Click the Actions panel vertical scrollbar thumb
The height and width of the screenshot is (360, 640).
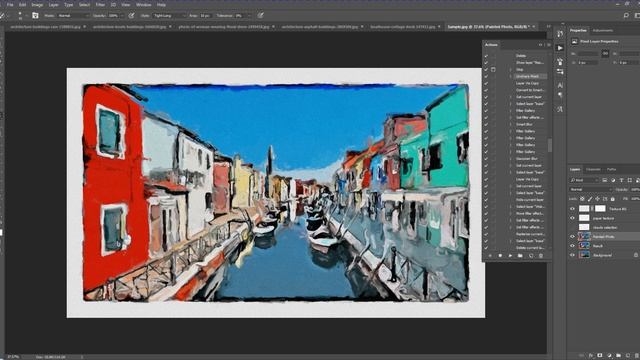coord(550,145)
